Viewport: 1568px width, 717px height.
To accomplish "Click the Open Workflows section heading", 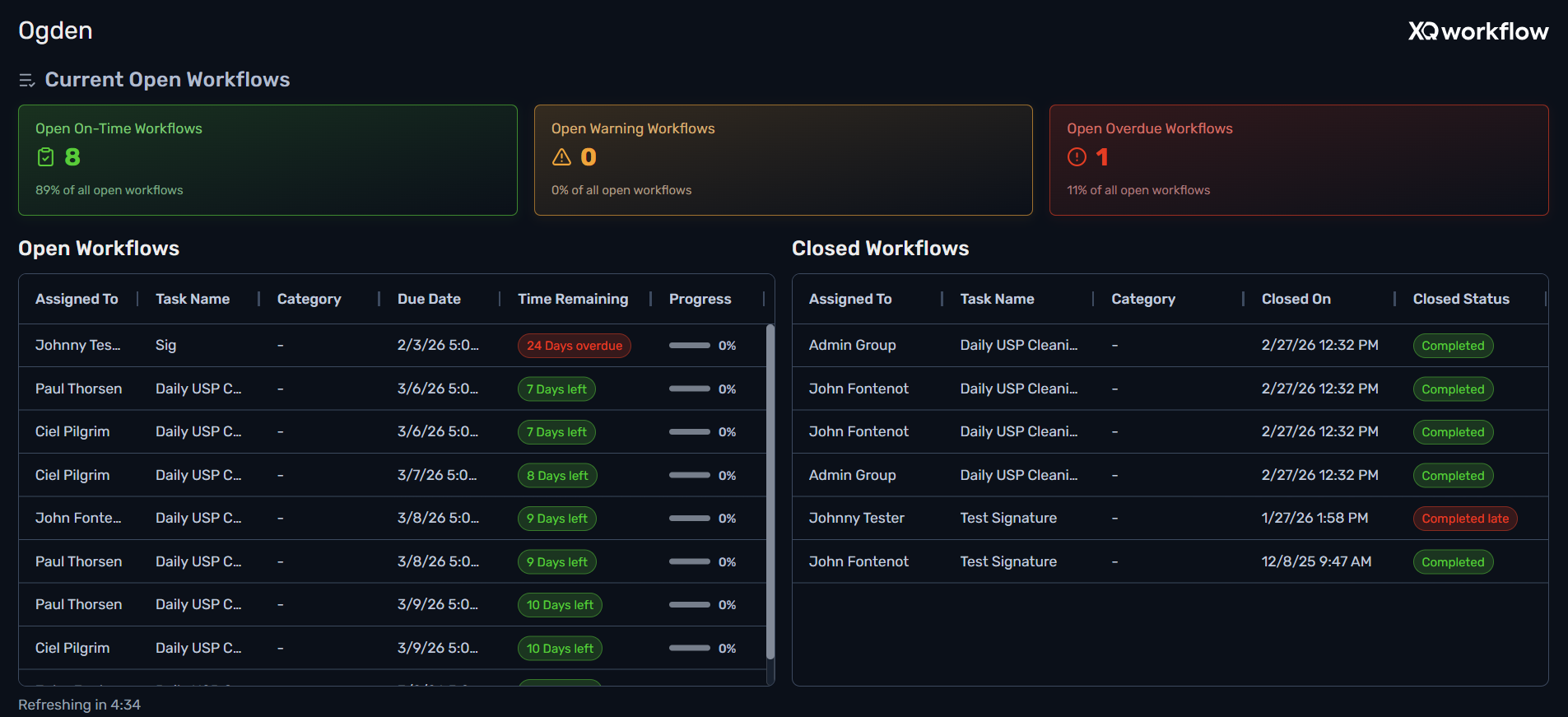I will click(99, 249).
